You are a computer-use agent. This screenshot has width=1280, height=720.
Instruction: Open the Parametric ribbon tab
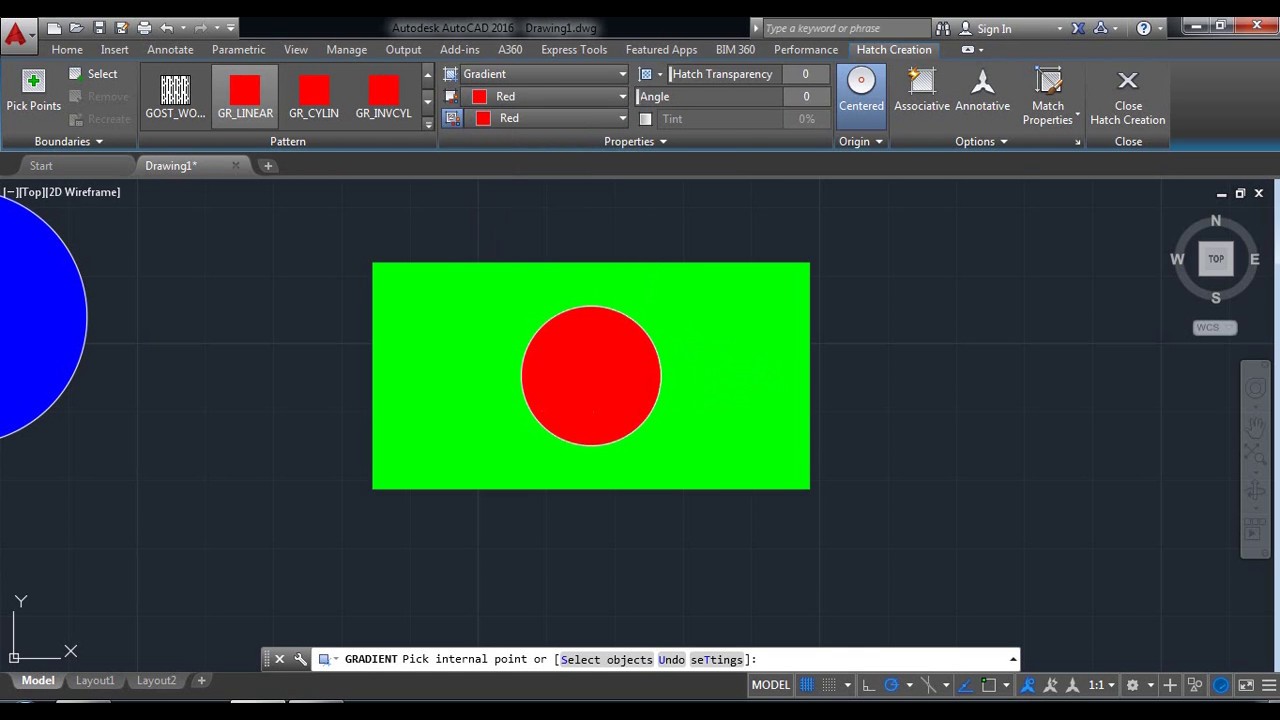click(238, 49)
